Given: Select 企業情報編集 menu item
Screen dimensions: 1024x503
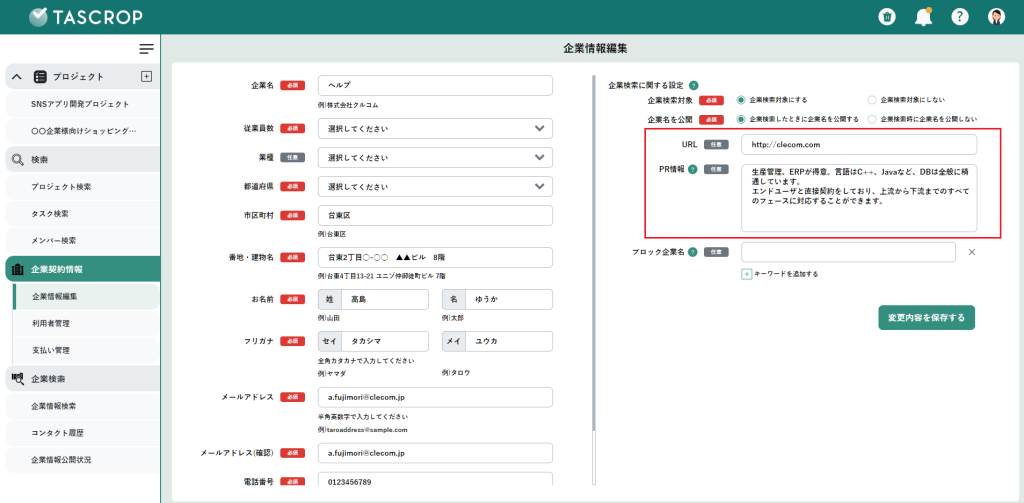Looking at the screenshot, I should point(86,297).
